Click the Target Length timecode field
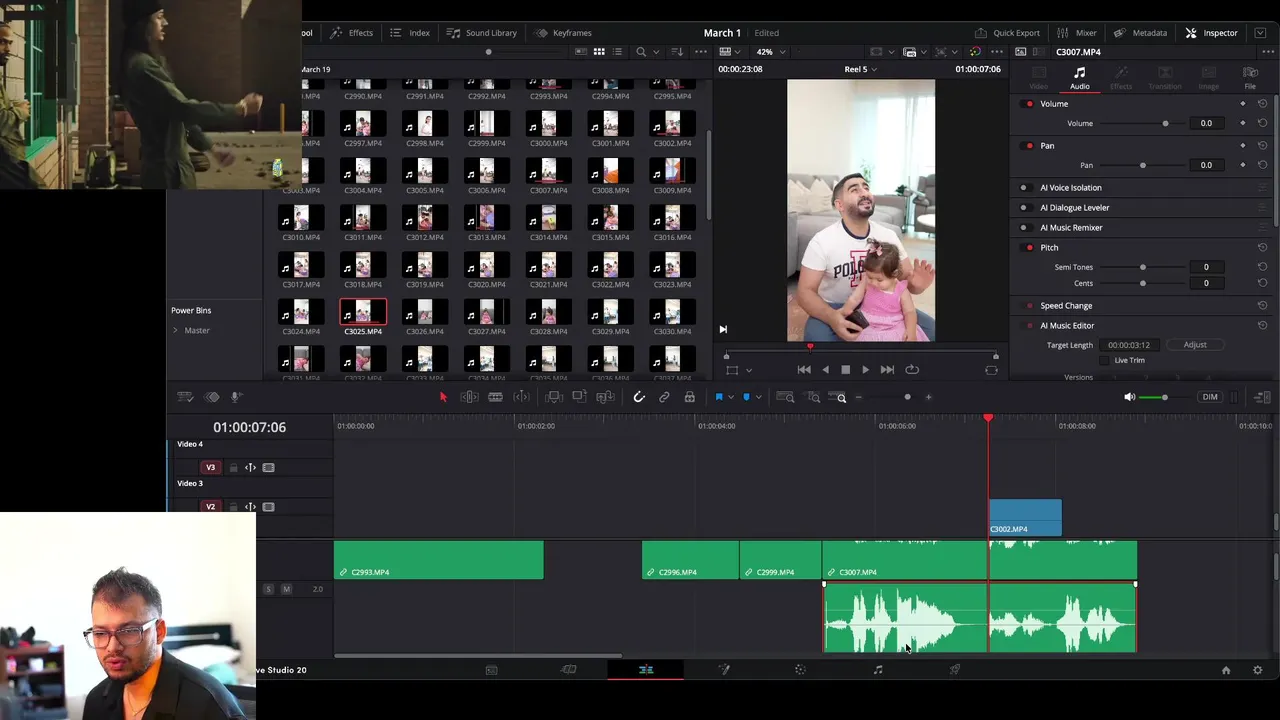 point(1129,345)
